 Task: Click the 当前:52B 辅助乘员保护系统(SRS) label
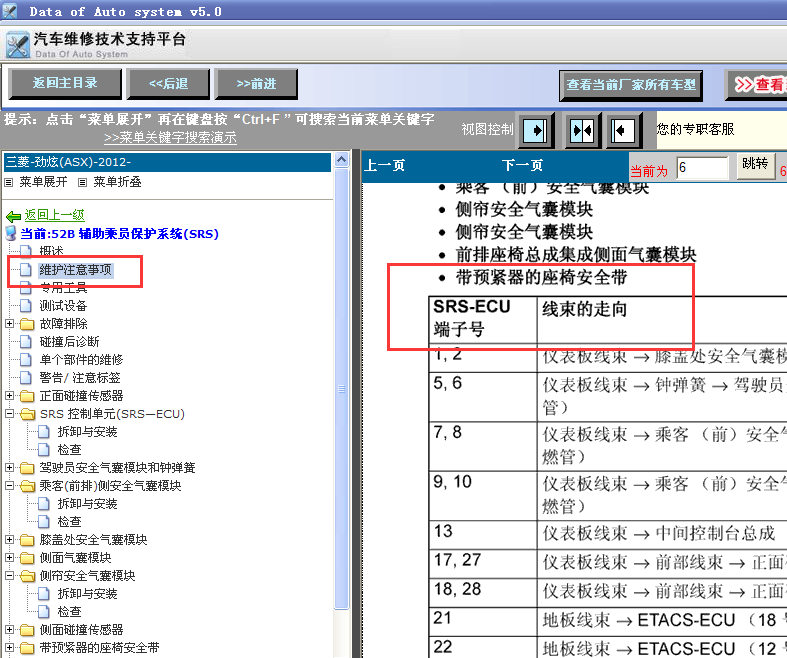tap(119, 234)
